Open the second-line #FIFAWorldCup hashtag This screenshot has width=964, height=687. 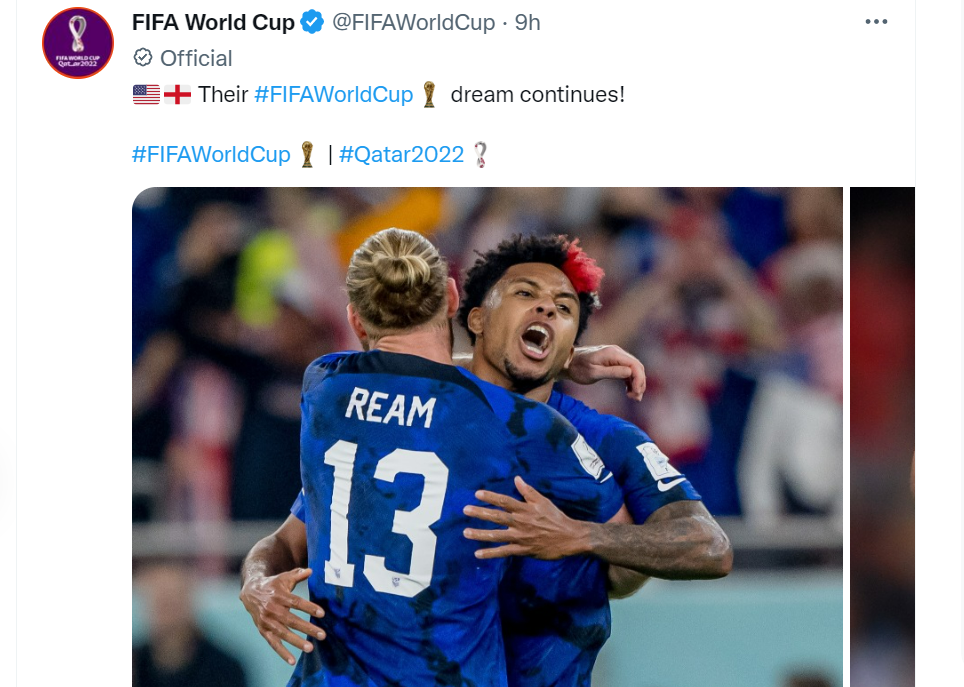click(211, 154)
